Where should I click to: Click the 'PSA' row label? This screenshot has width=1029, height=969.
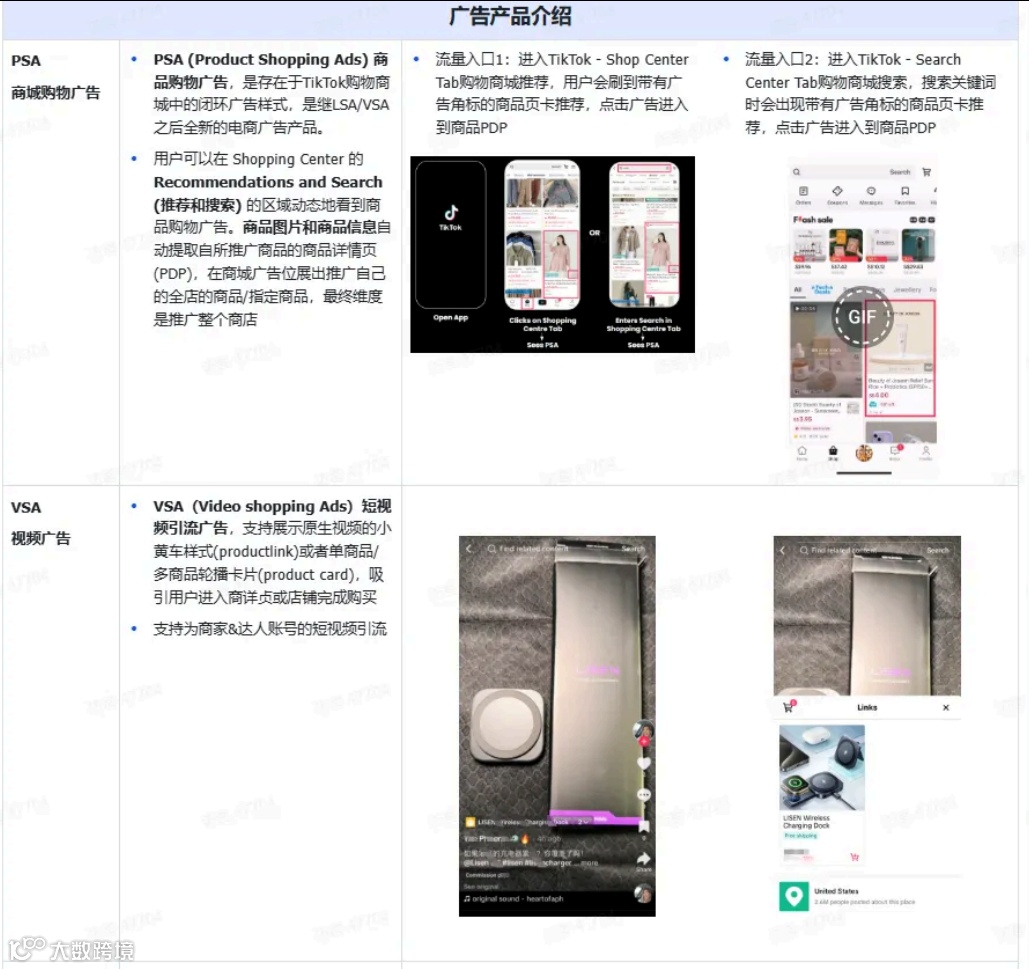(26, 61)
